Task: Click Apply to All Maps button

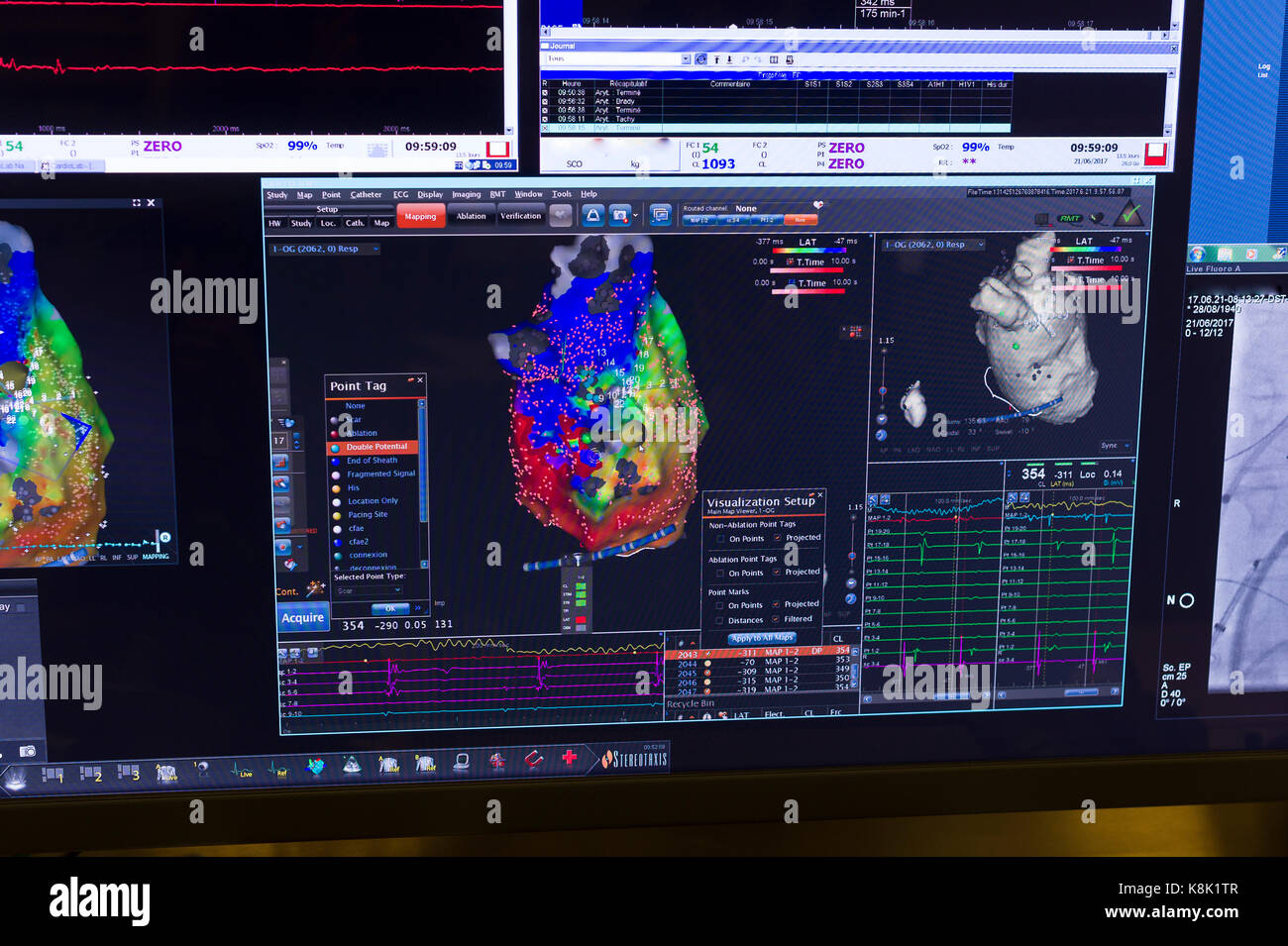Action: tap(762, 638)
